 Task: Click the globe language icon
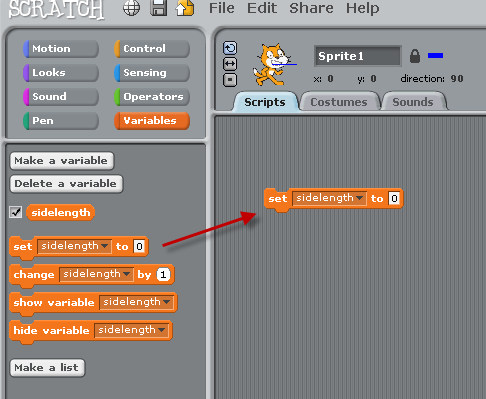[131, 8]
